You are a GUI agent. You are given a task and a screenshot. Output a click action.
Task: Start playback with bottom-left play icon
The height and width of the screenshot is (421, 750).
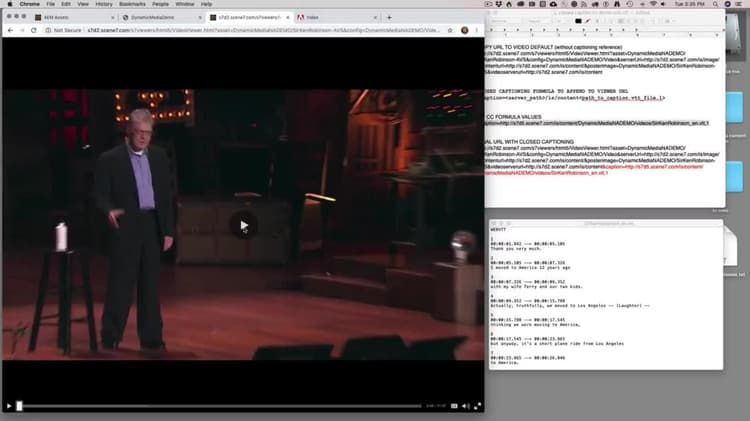[9, 406]
